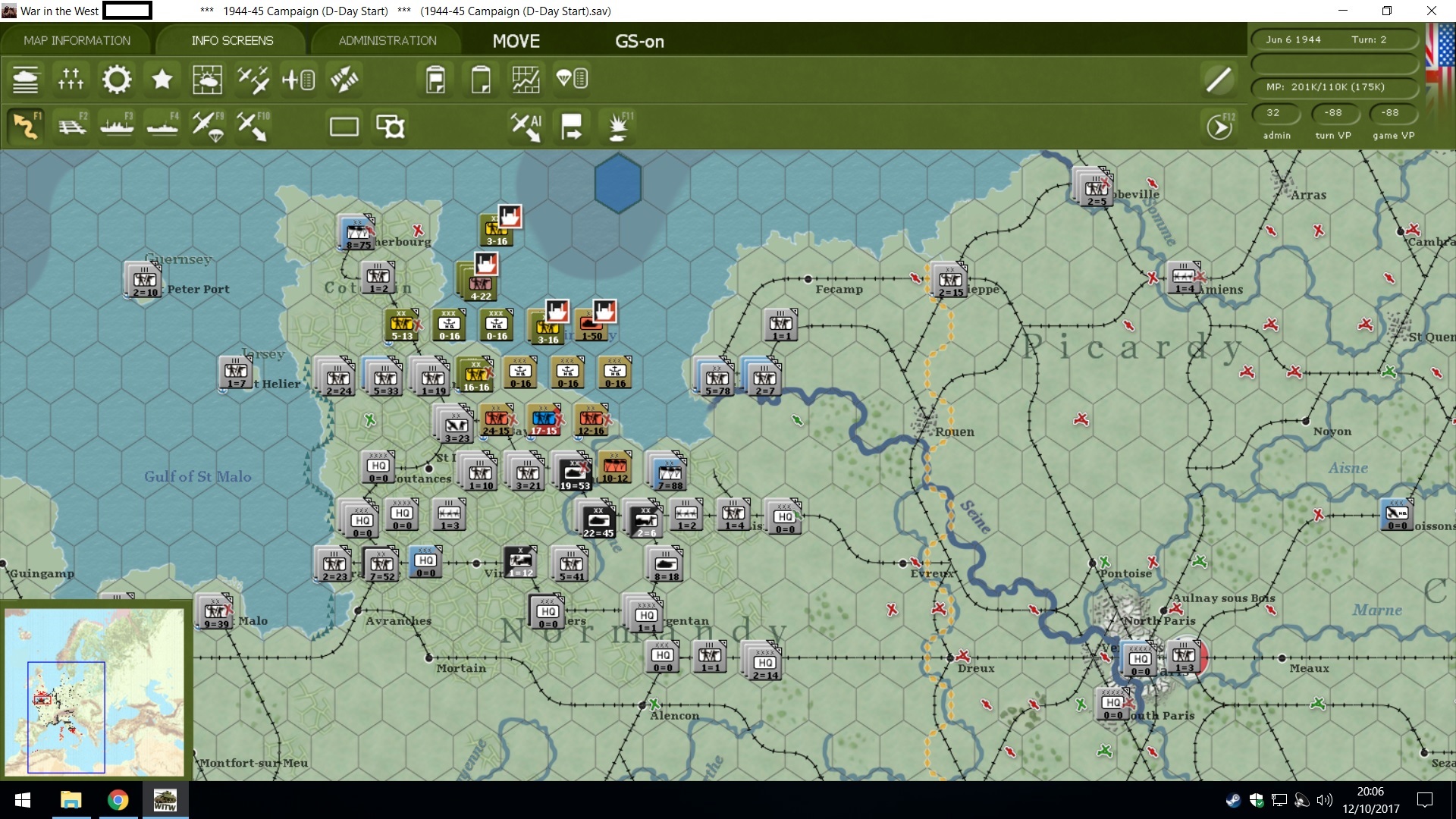1456x819 pixels.
Task: Open the blank report clipboard icon
Action: 481,80
